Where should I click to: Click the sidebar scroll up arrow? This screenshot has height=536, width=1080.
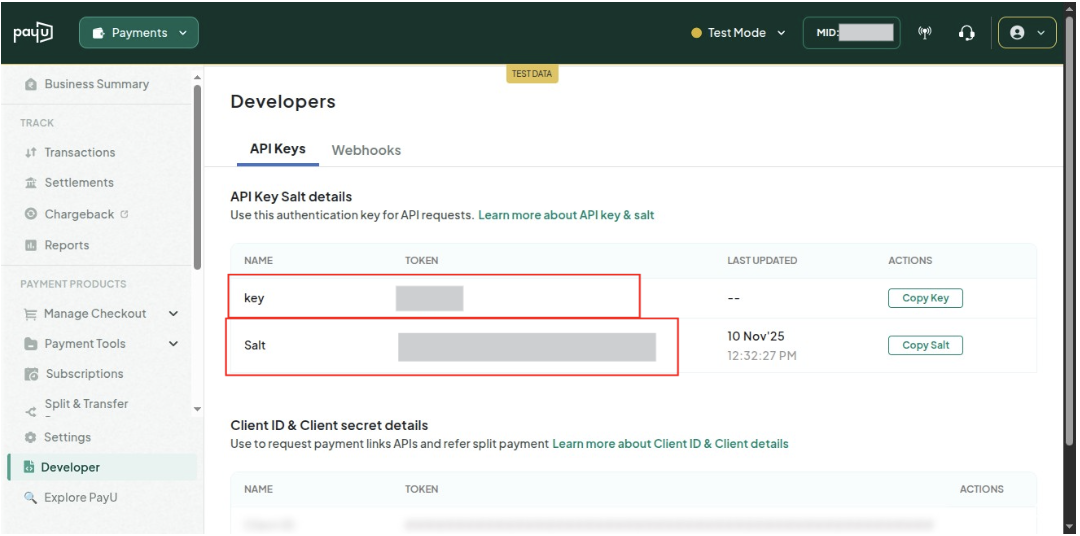tap(198, 76)
